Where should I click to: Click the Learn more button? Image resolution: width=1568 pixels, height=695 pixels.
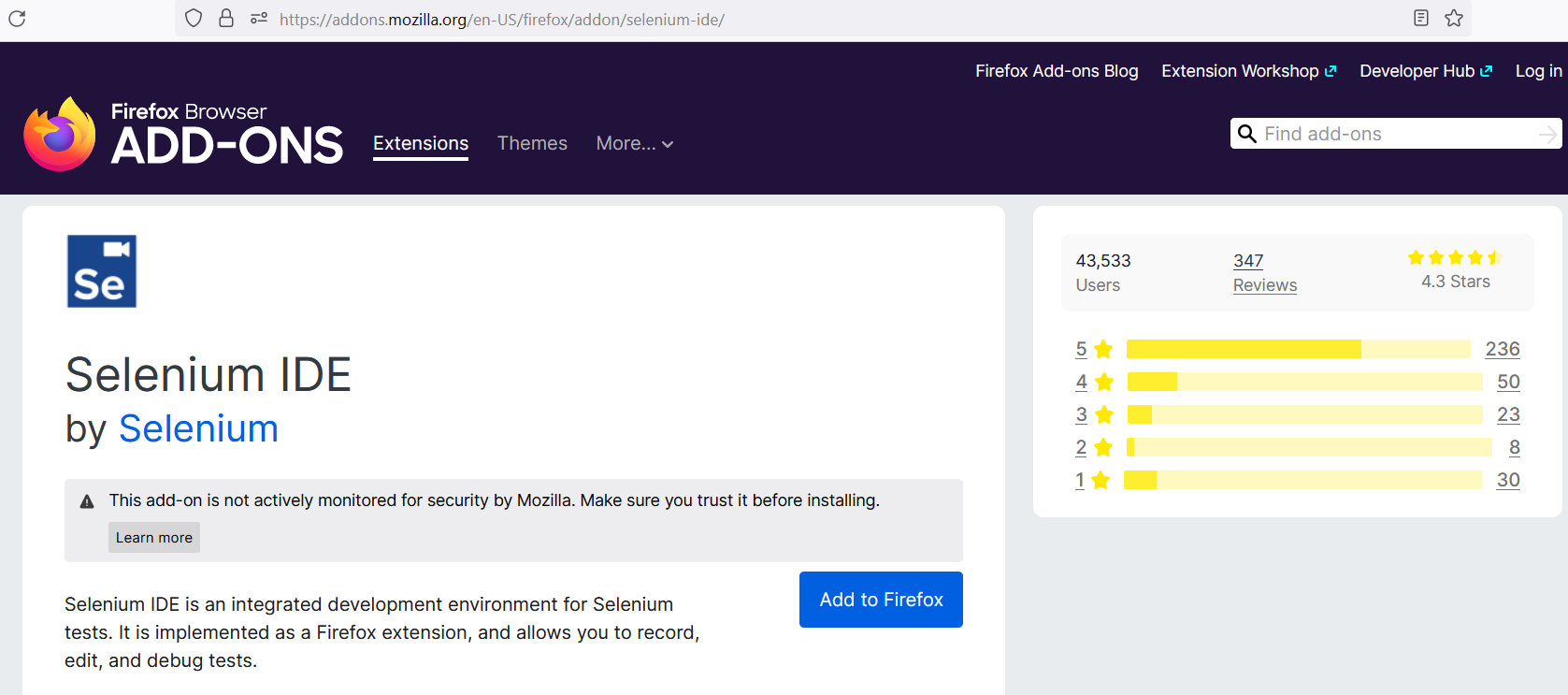tap(154, 538)
